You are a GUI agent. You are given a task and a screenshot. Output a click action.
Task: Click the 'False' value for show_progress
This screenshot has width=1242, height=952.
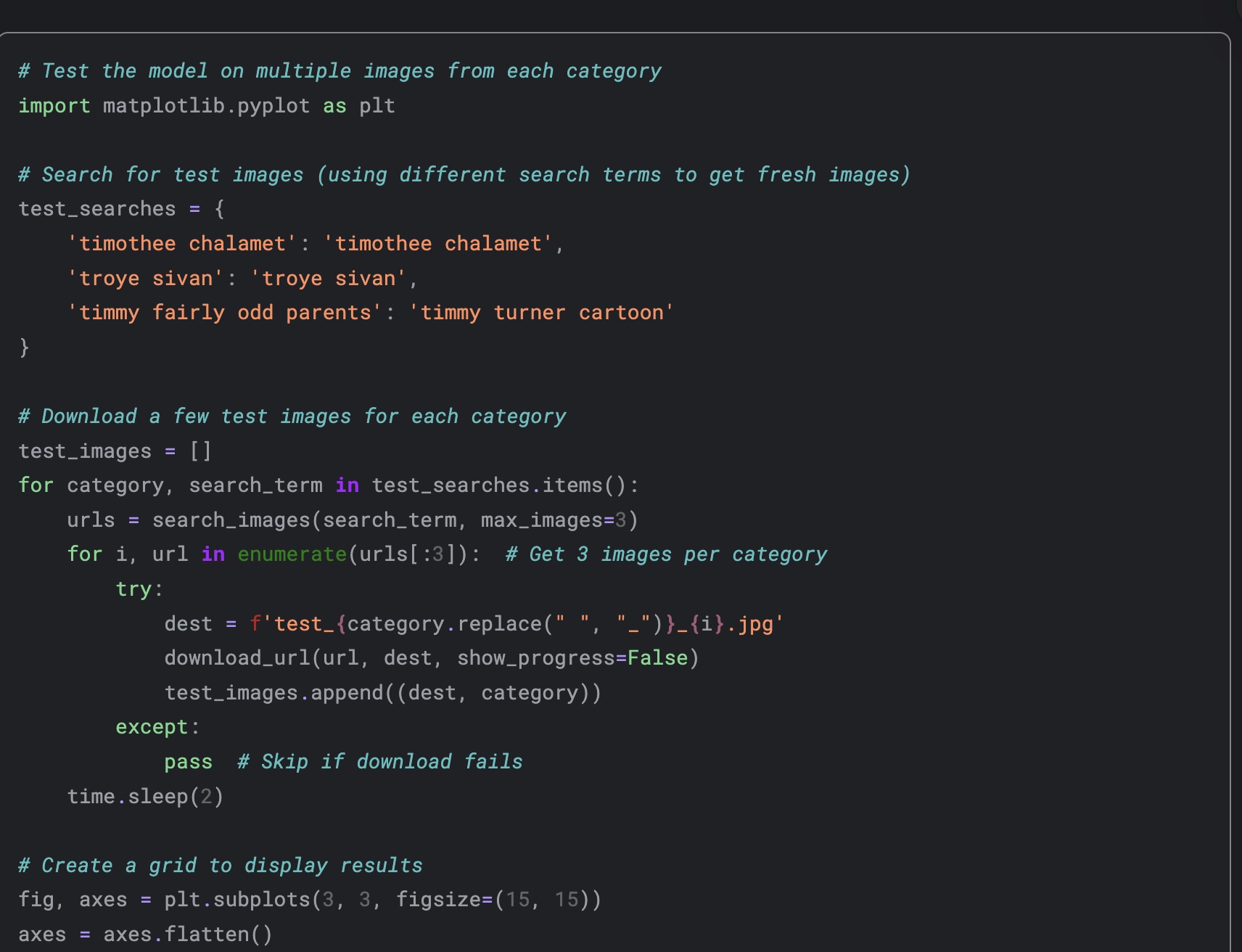657,658
